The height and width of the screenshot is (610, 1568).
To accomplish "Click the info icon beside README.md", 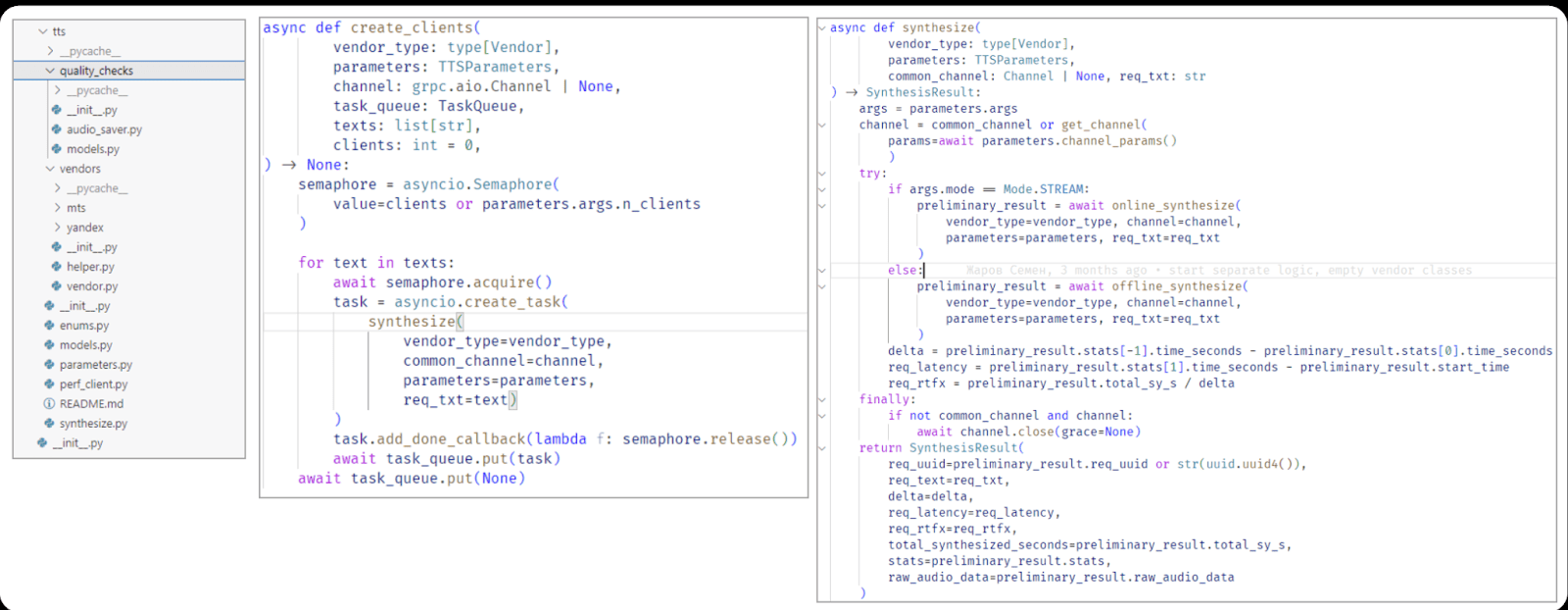I will click(x=49, y=404).
